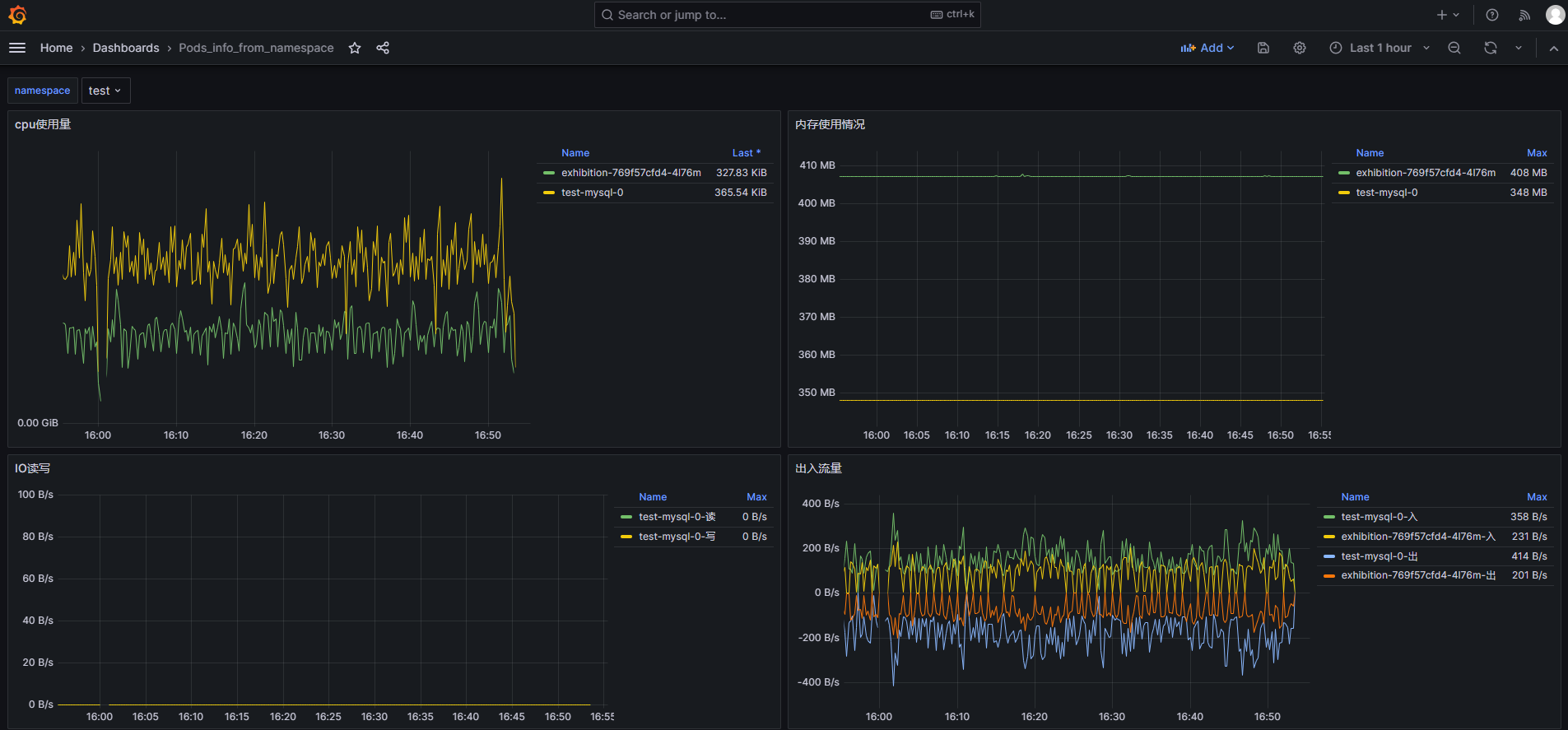Open the hamburger navigation menu
Viewport: 1568px width, 730px height.
click(17, 48)
